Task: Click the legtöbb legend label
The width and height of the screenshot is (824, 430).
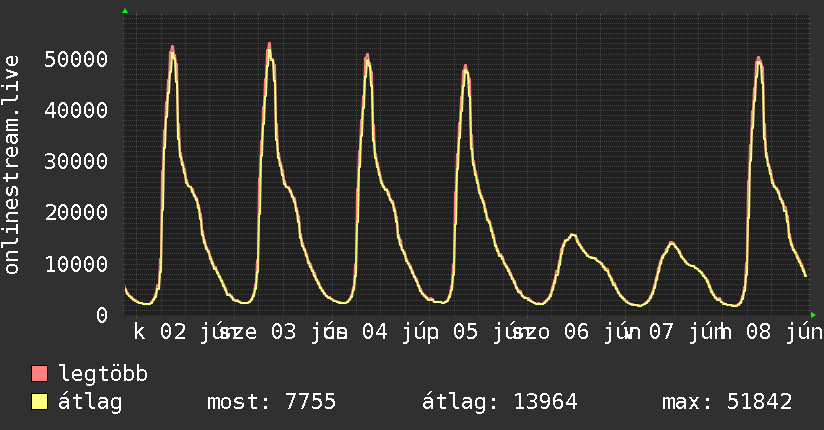Action: [103, 374]
